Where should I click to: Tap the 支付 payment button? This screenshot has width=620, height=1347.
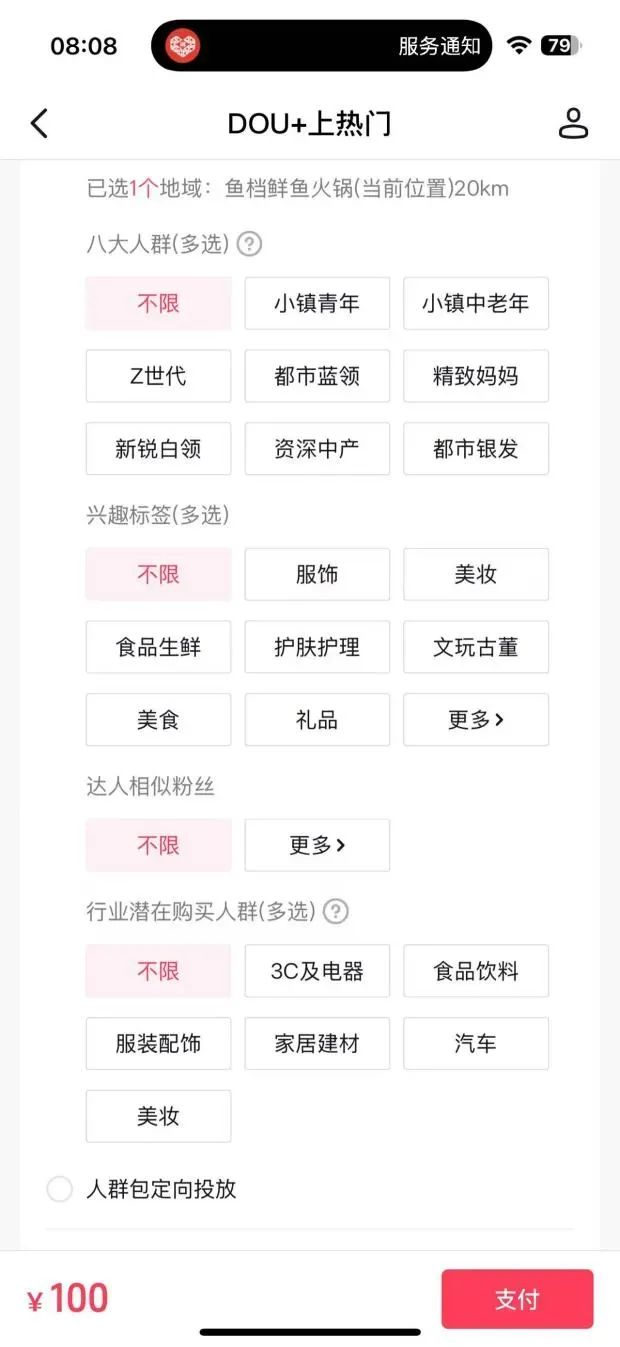(517, 1298)
